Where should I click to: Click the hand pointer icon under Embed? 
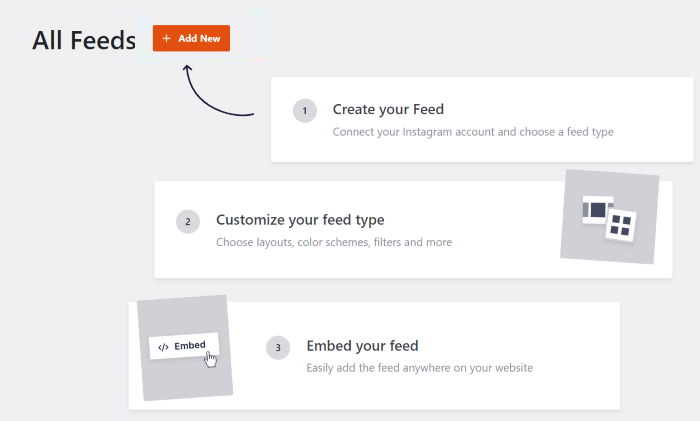coord(211,358)
